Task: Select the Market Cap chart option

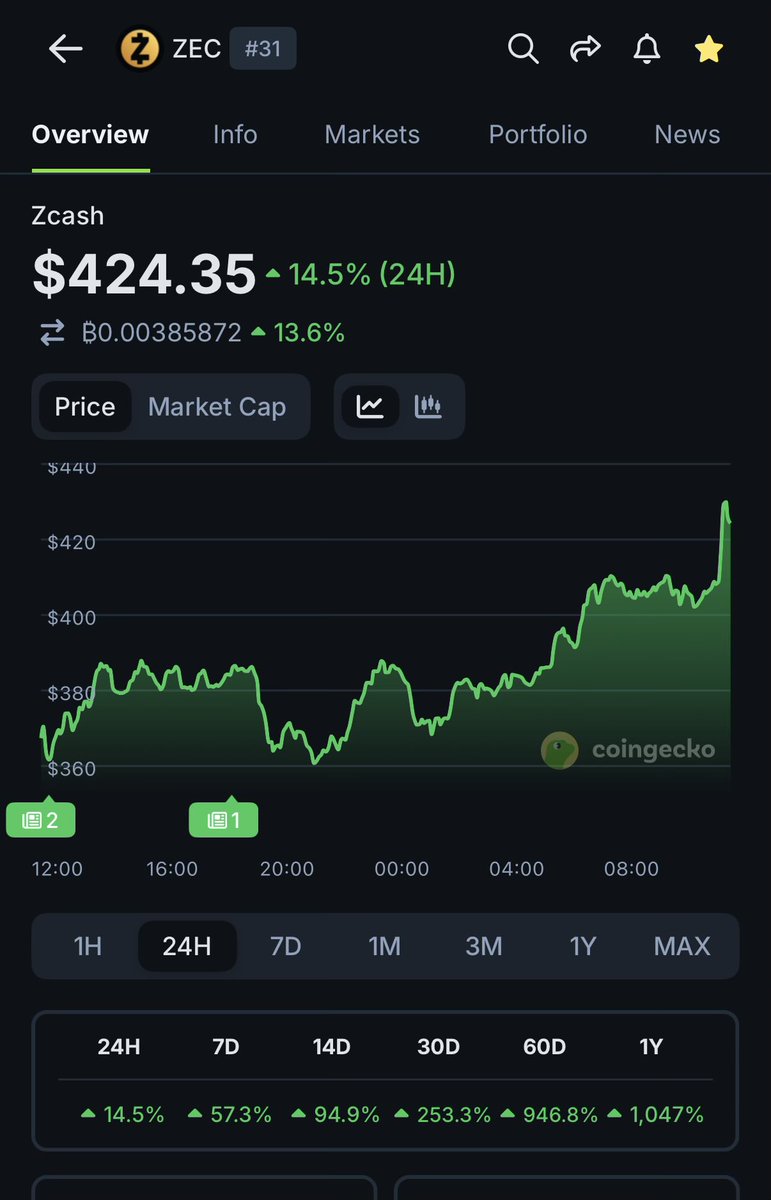Action: (217, 407)
